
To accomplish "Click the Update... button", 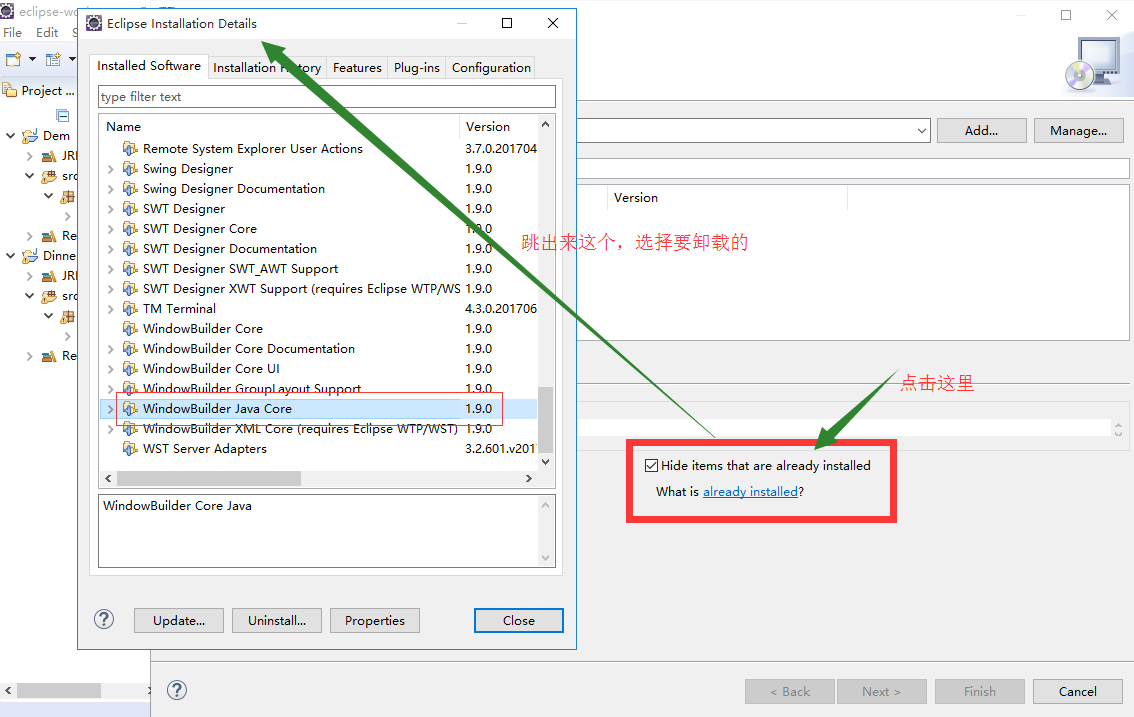I will pos(179,621).
